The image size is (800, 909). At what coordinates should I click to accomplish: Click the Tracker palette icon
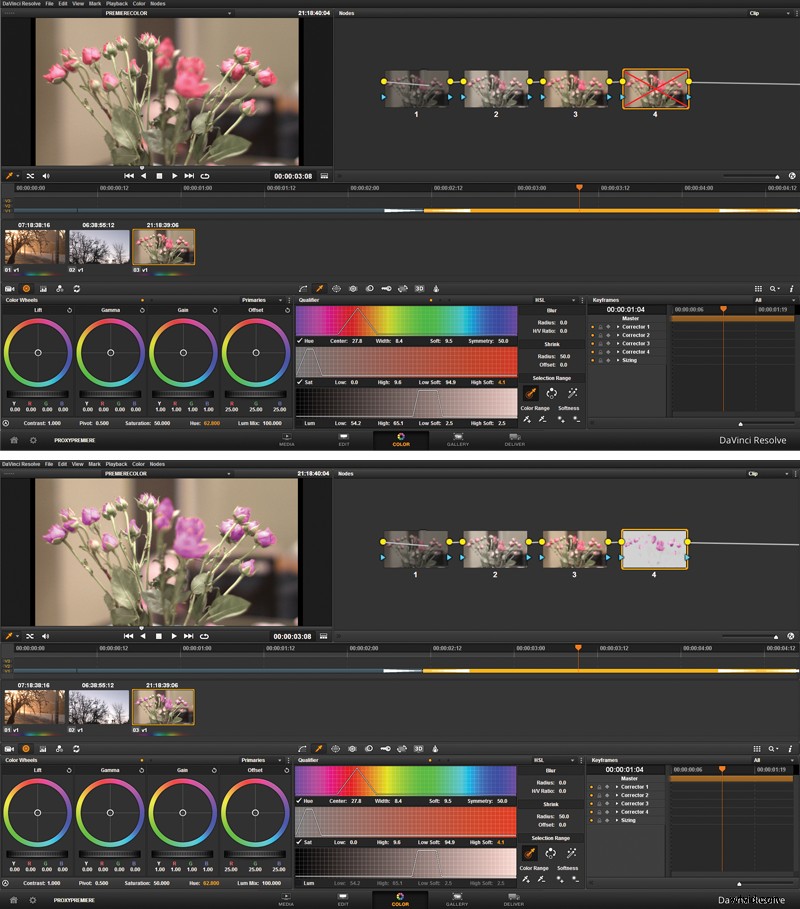click(x=353, y=288)
